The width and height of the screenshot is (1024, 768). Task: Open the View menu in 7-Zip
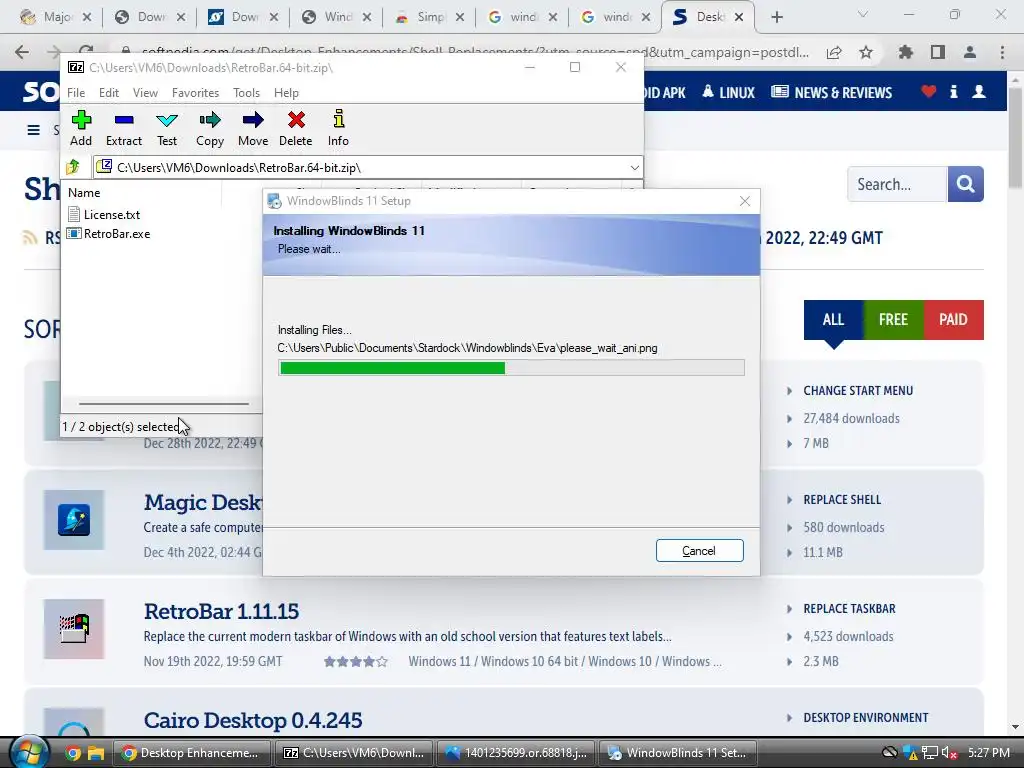pyautogui.click(x=145, y=93)
